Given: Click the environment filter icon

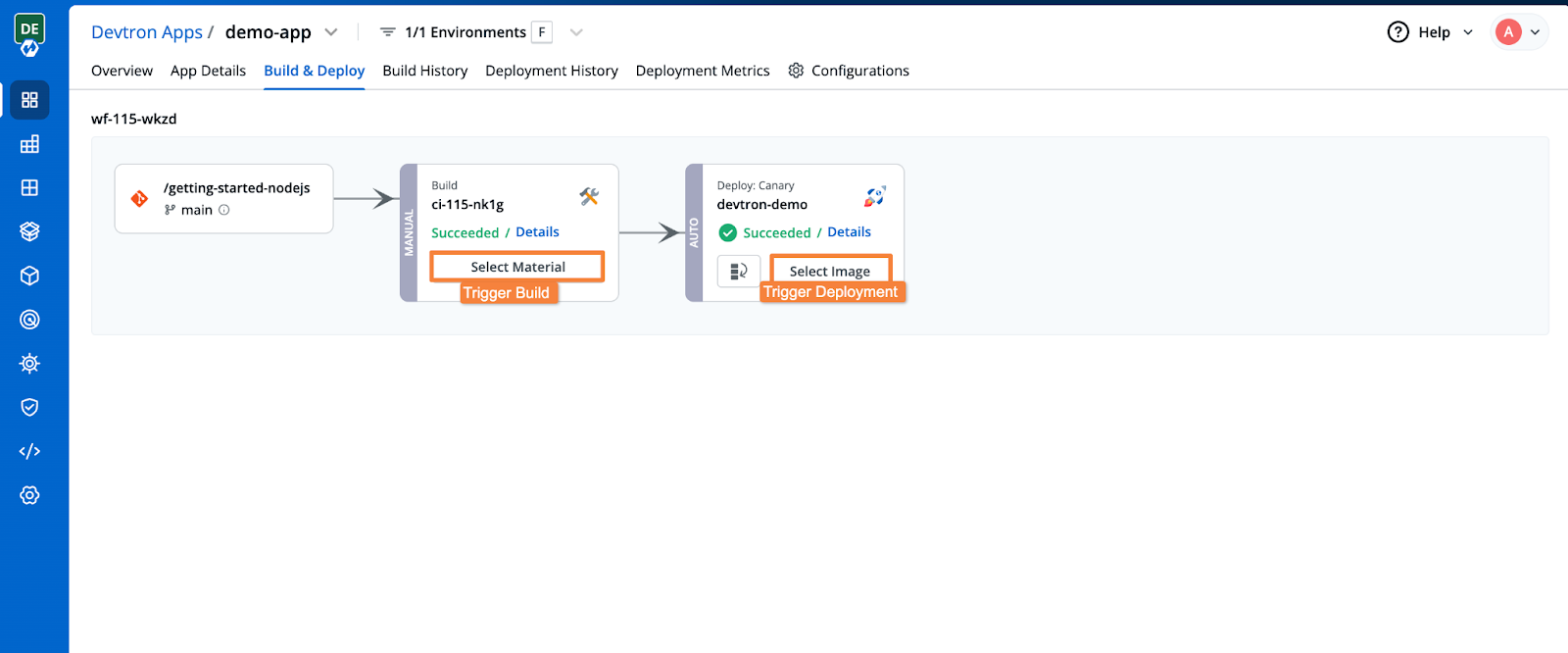Looking at the screenshot, I should (x=387, y=32).
